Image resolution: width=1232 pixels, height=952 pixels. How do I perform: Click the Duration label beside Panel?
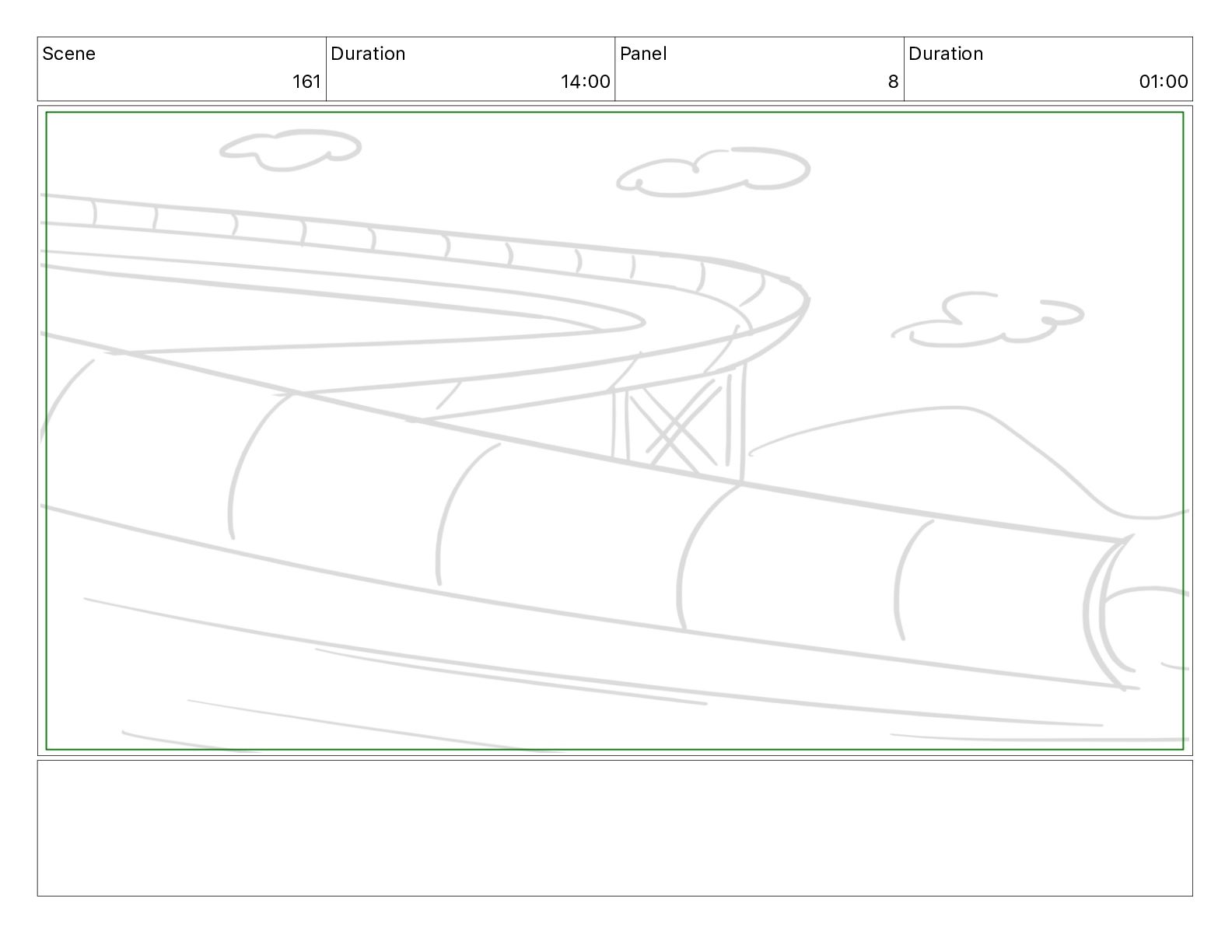946,54
